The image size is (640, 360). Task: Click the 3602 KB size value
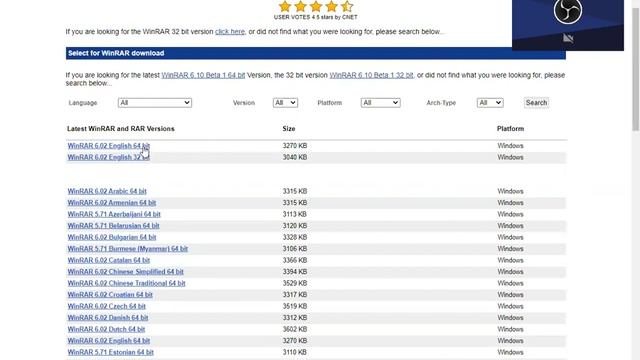(295, 329)
